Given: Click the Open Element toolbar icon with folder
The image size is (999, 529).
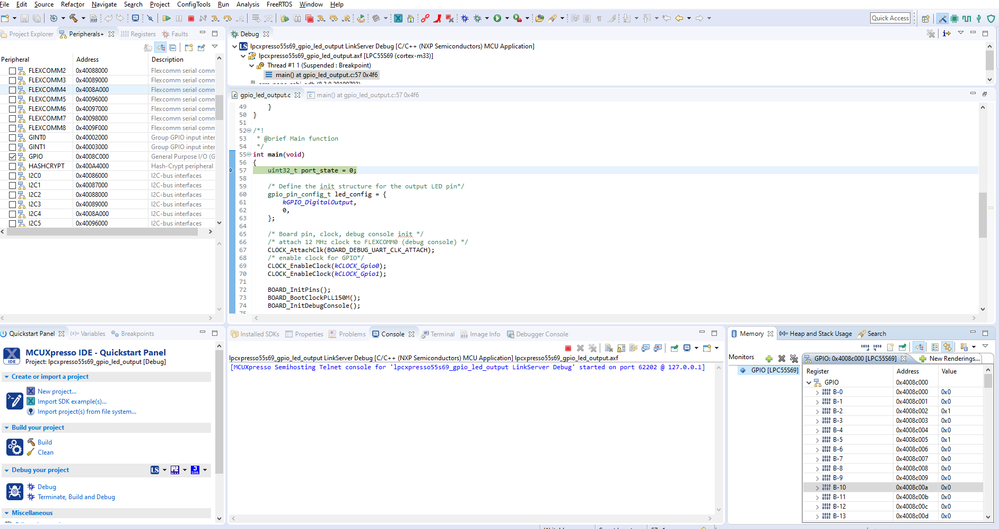Looking at the screenshot, I should (539, 18).
